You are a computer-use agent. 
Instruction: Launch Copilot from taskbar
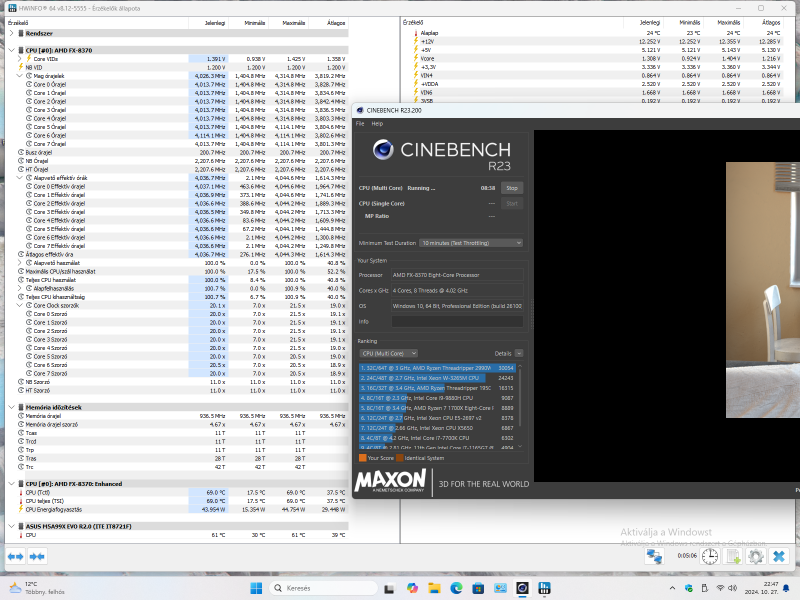click(x=412, y=588)
